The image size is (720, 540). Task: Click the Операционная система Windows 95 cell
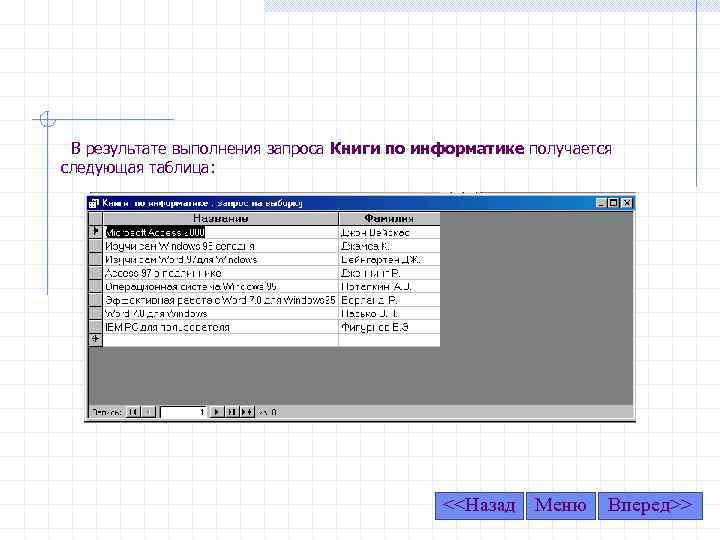coord(221,287)
